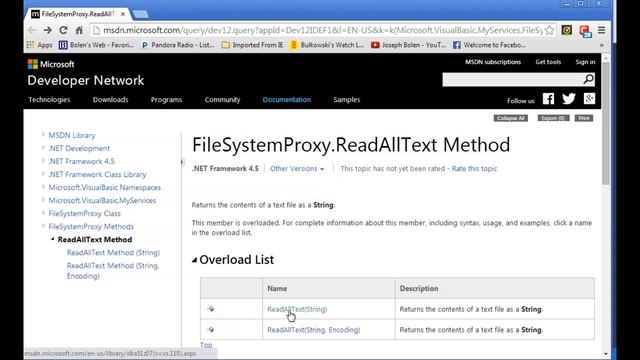Image resolution: width=640 pixels, height=360 pixels.
Task: Open ReadAllText(String, Encoding) overload link
Action: pyautogui.click(x=313, y=330)
